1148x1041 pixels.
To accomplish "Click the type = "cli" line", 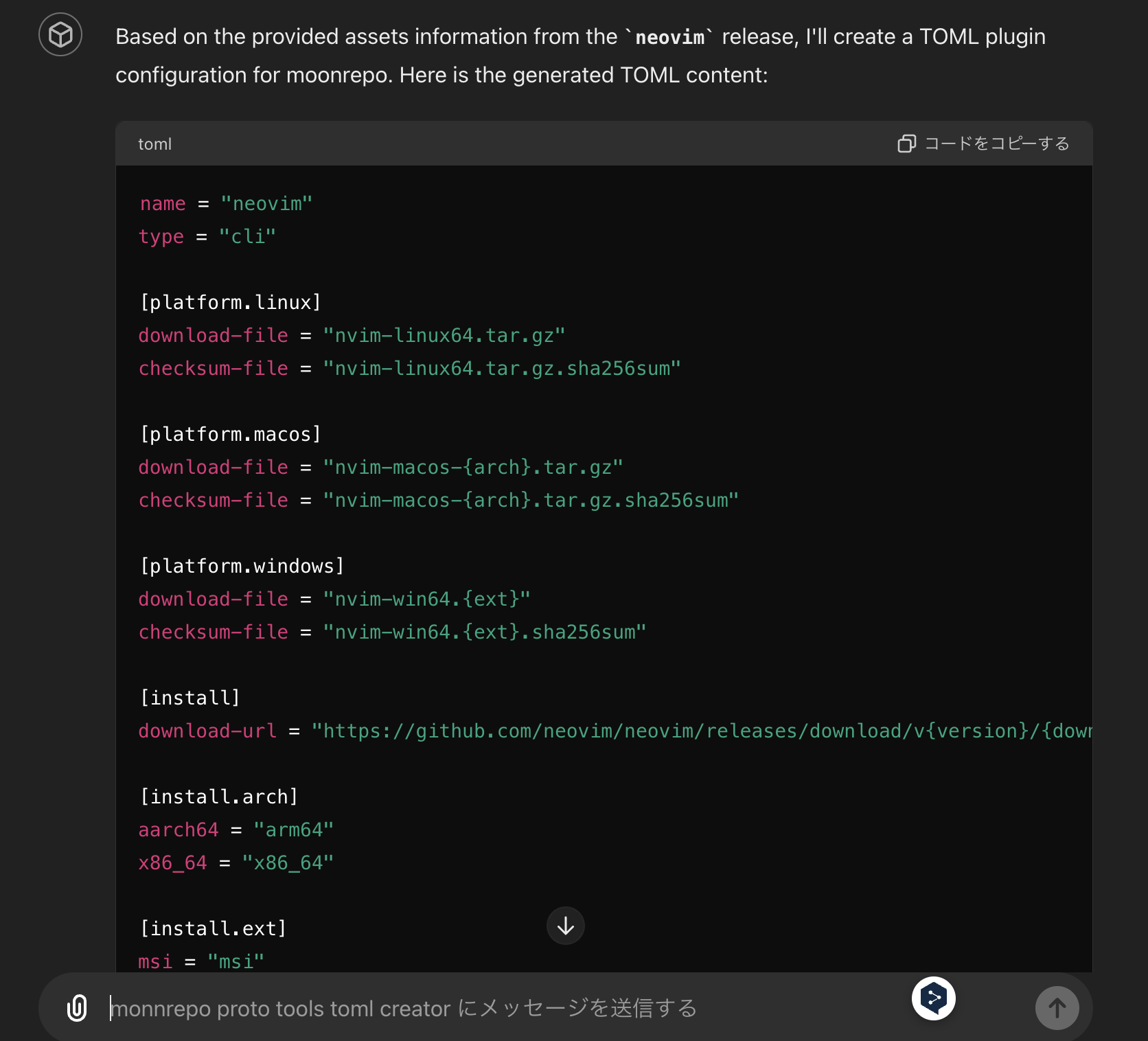I will [207, 237].
